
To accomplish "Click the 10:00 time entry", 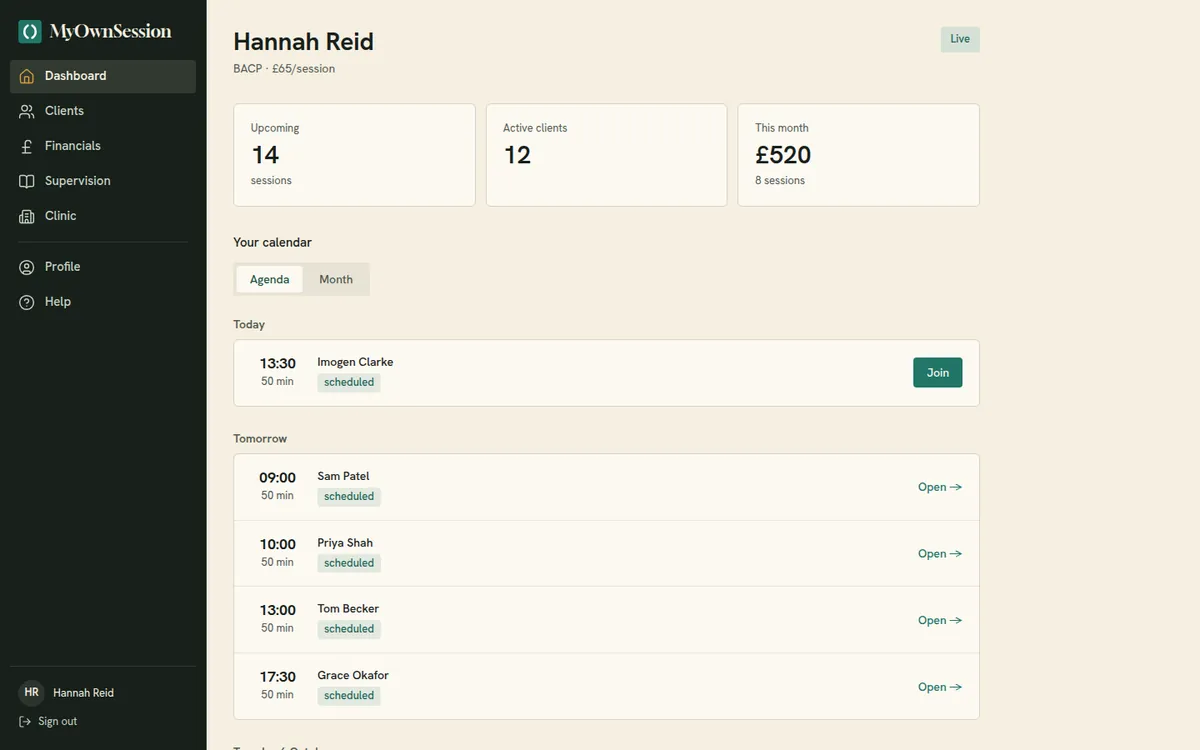I will click(x=278, y=545).
